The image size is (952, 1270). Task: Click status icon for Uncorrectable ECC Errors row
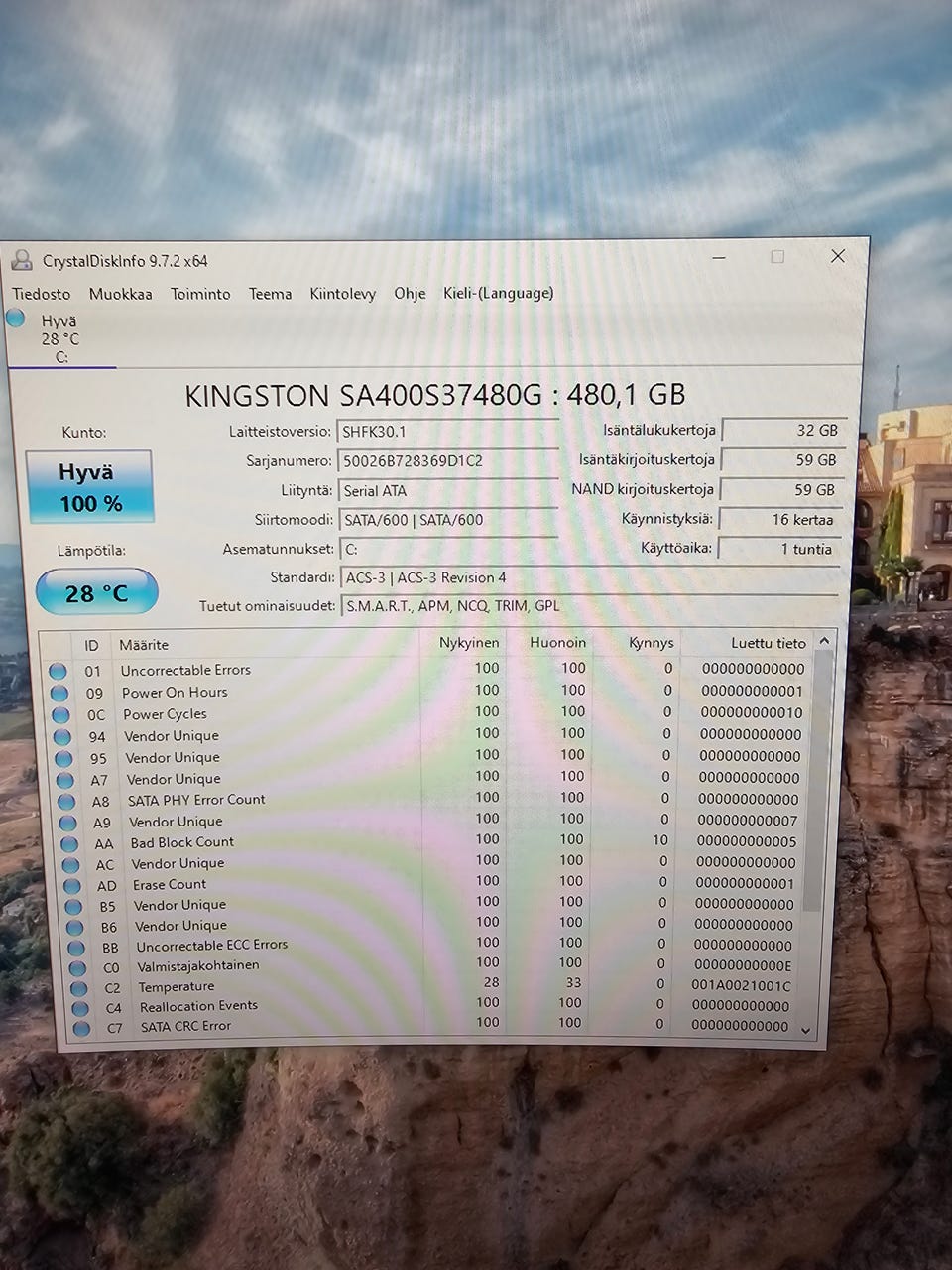(x=75, y=948)
